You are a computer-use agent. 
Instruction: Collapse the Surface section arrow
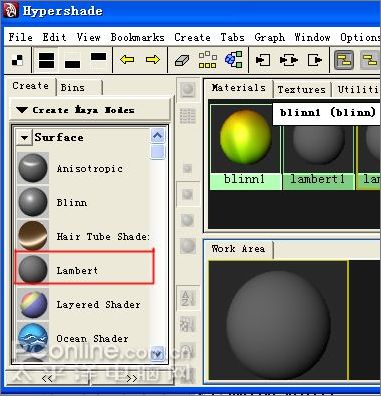tap(24, 138)
